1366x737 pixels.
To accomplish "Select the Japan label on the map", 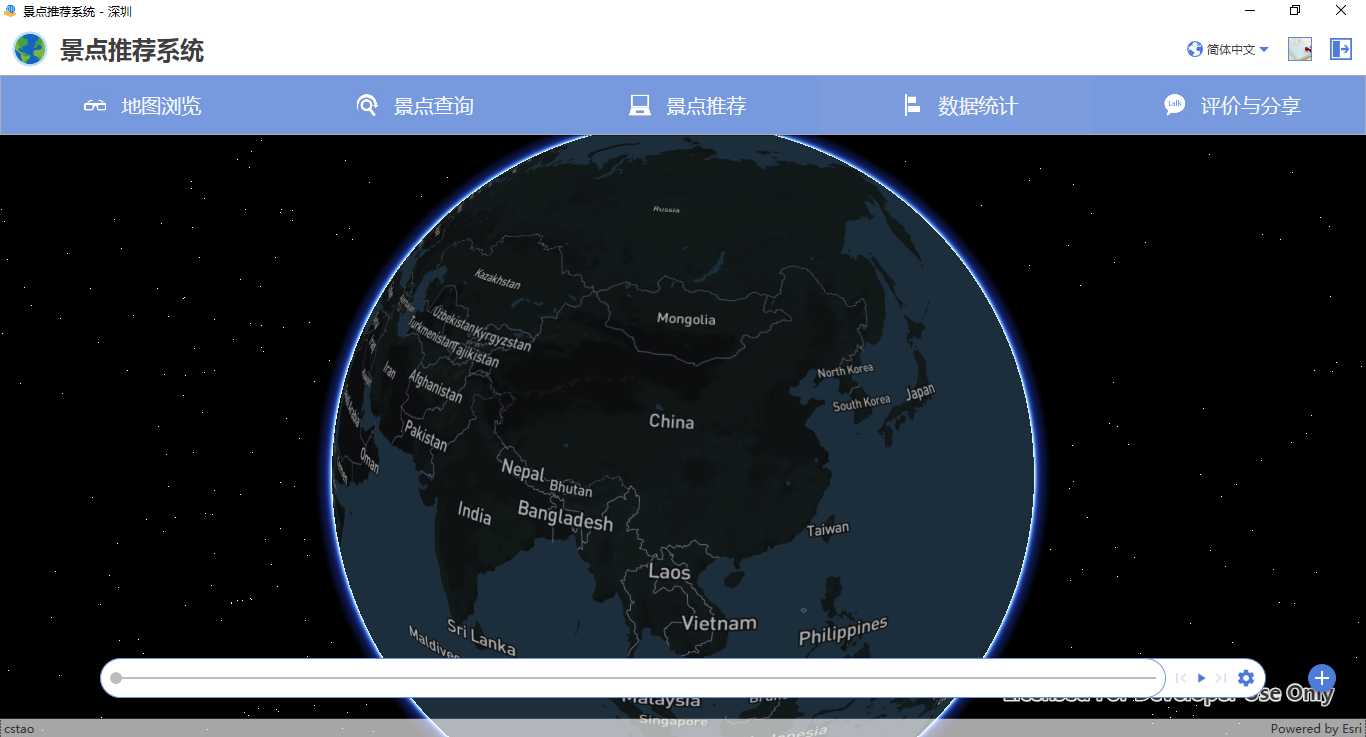I will 920,391.
